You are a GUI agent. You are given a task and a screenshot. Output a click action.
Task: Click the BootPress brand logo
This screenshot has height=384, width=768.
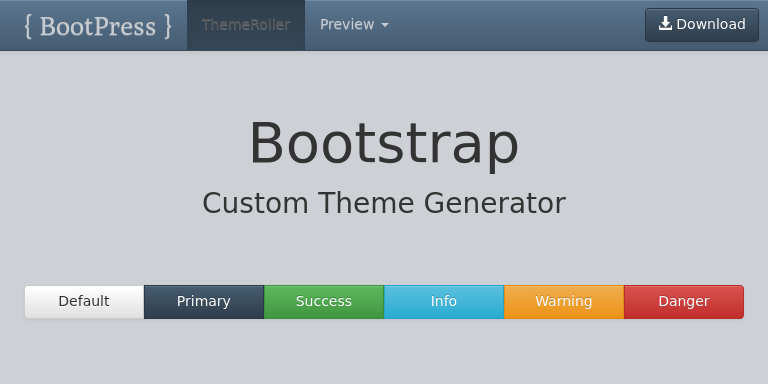tap(98, 26)
